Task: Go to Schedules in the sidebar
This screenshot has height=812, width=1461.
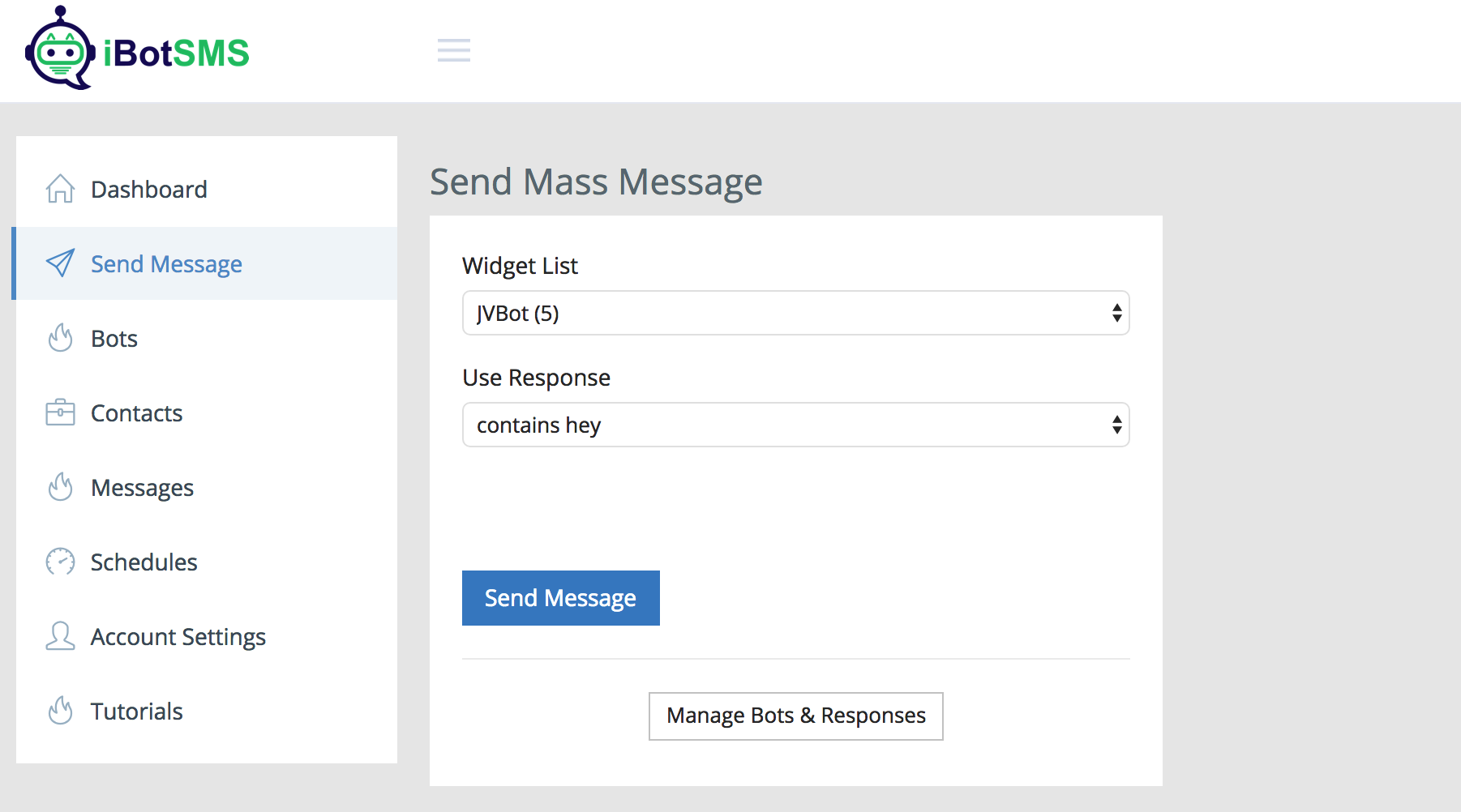Action: pos(144,562)
